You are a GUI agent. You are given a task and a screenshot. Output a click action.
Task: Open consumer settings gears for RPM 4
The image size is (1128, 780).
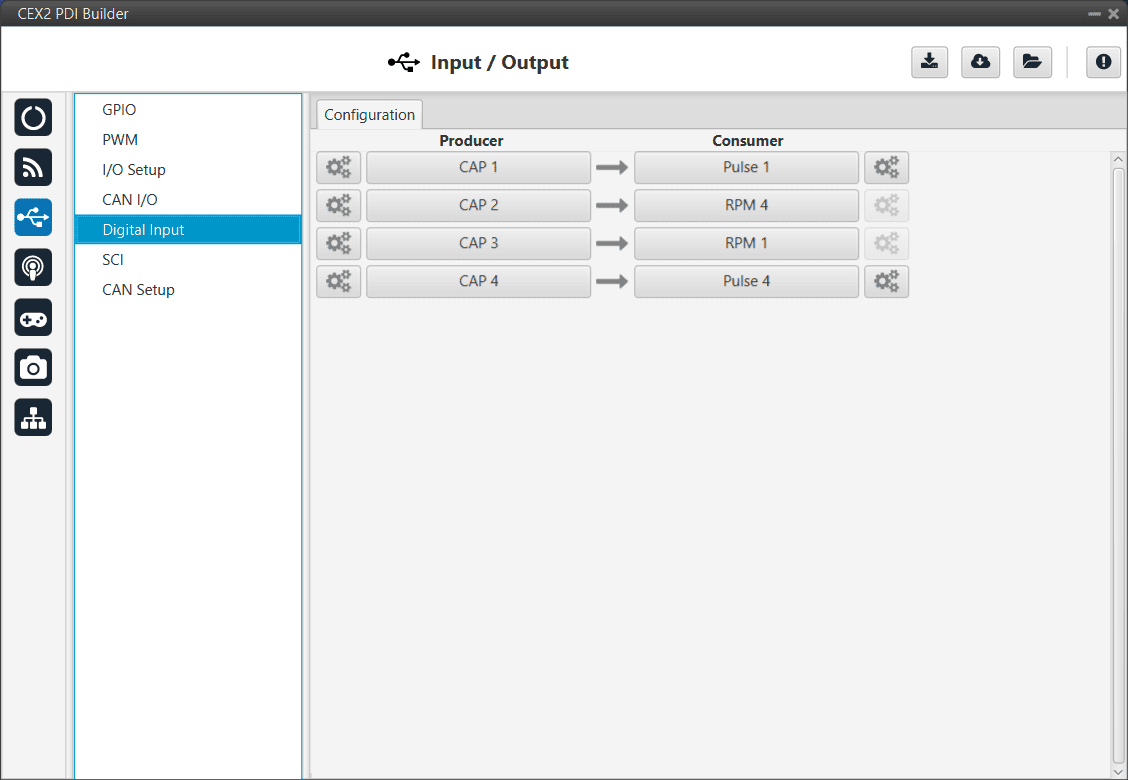886,206
